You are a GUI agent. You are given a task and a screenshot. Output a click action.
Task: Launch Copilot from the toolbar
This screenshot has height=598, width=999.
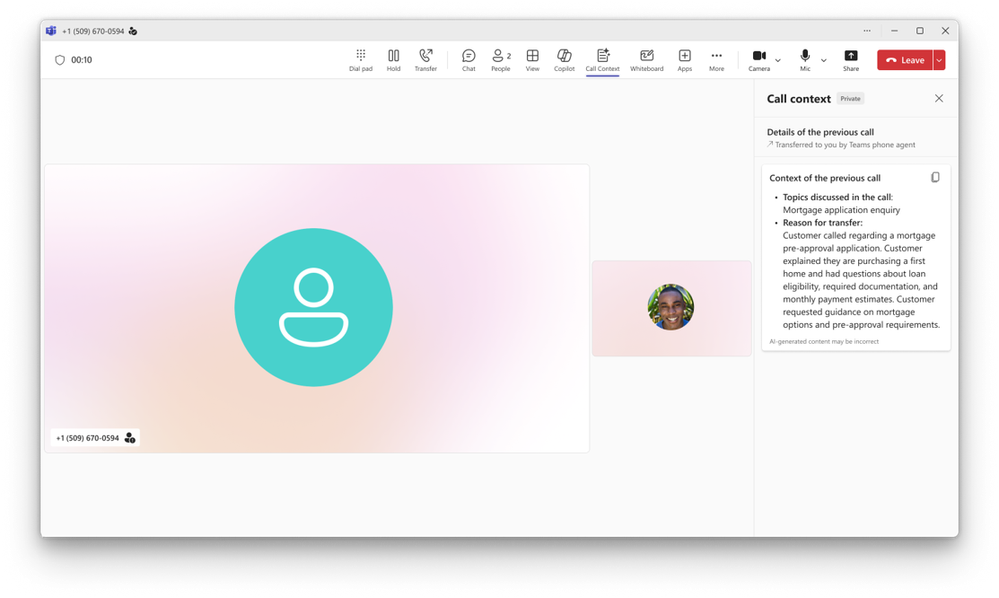point(564,60)
